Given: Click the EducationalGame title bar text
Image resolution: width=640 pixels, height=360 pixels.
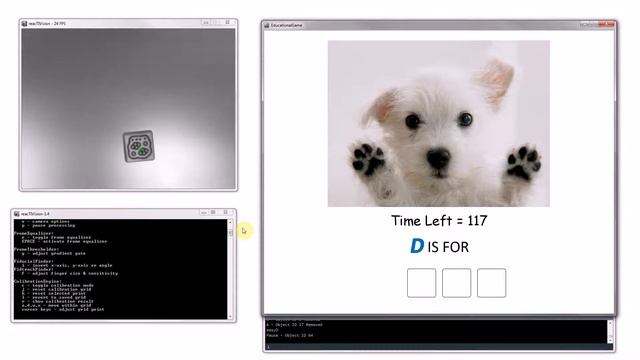Looking at the screenshot, I should [287, 25].
